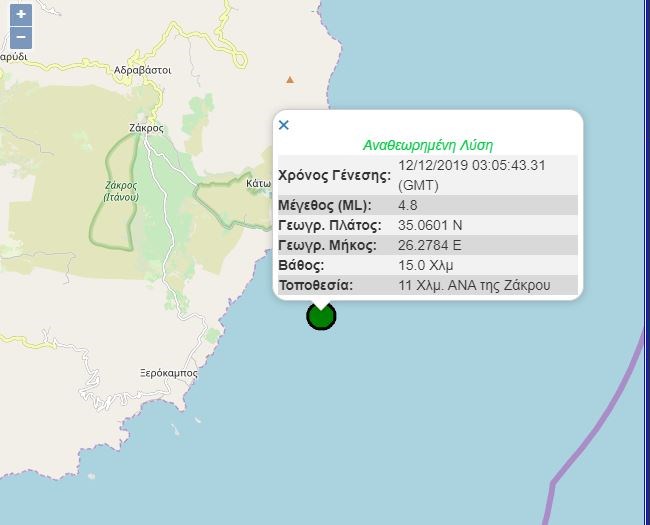Viewport: 650px width, 525px height.
Task: Zoom in the map with plus button
Action: pos(21,15)
